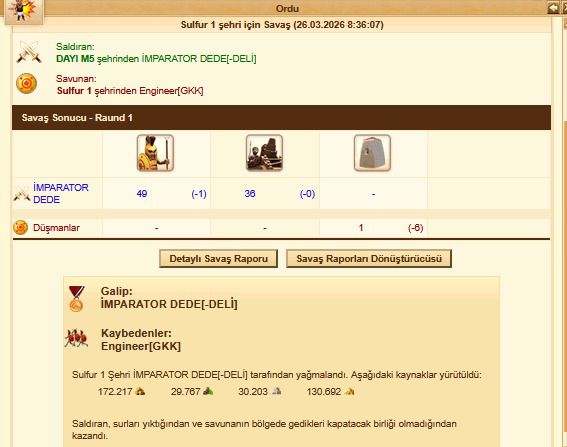Open attacker İMPARATOR DEDE[-DELİ] profile link

[x=199, y=59]
